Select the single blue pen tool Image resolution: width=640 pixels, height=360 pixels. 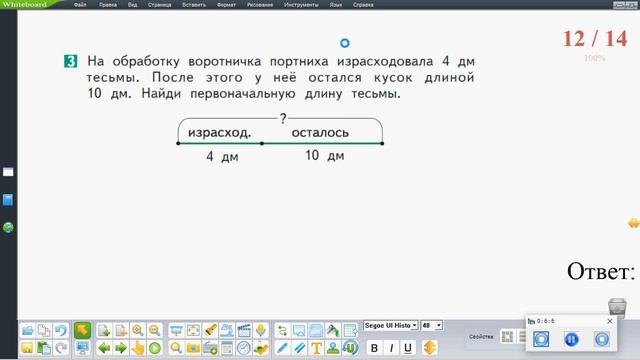(282, 348)
